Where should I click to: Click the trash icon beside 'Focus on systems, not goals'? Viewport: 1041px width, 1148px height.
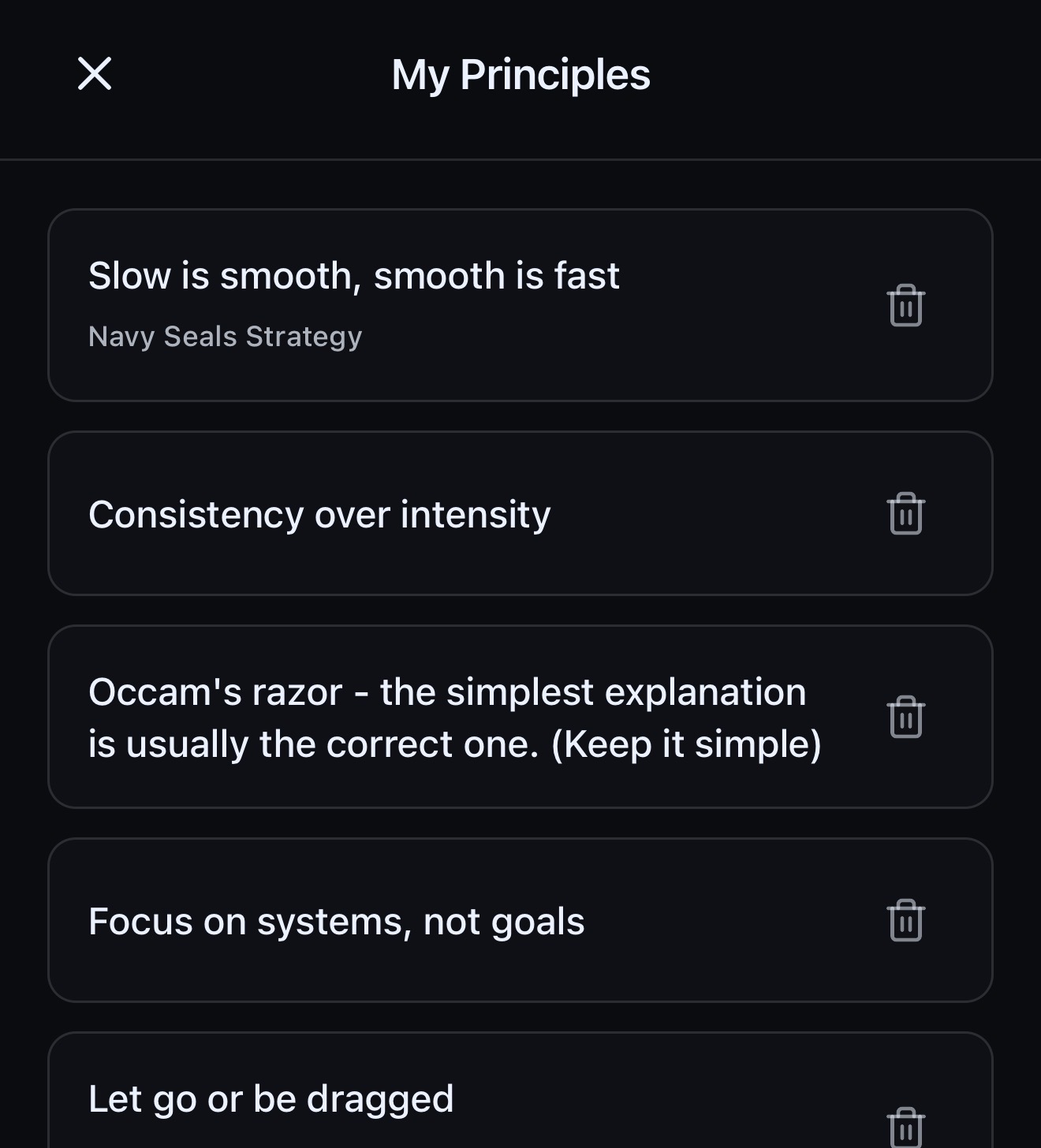[905, 919]
